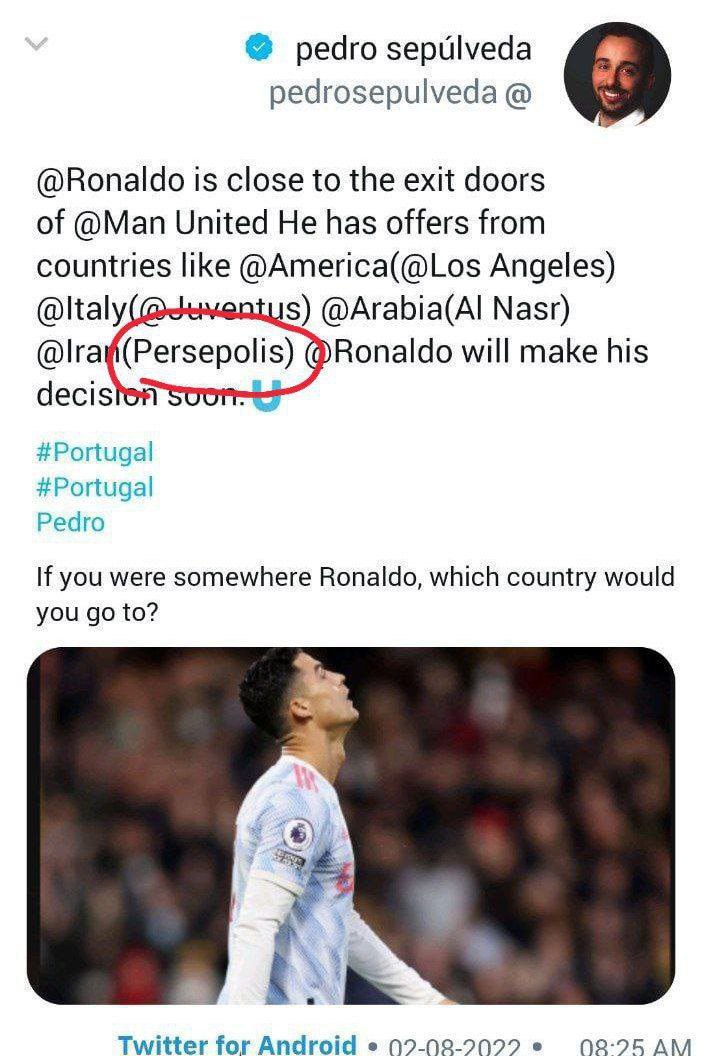Open the Ronaldo photo attachment

click(x=350, y=825)
